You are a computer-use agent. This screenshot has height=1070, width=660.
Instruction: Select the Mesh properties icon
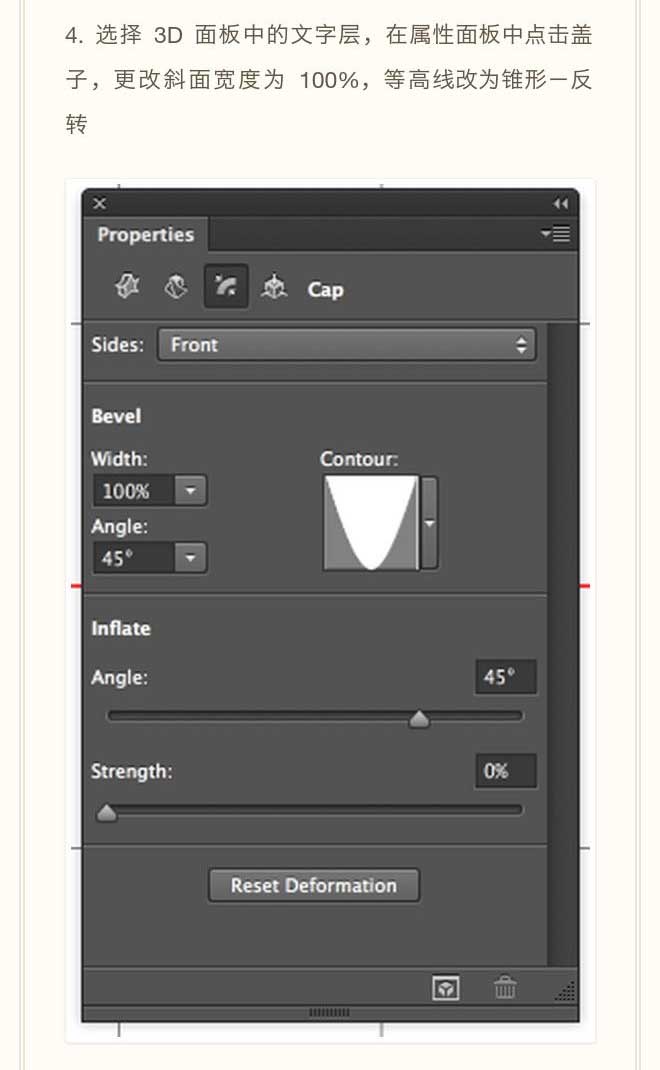[x=126, y=288]
